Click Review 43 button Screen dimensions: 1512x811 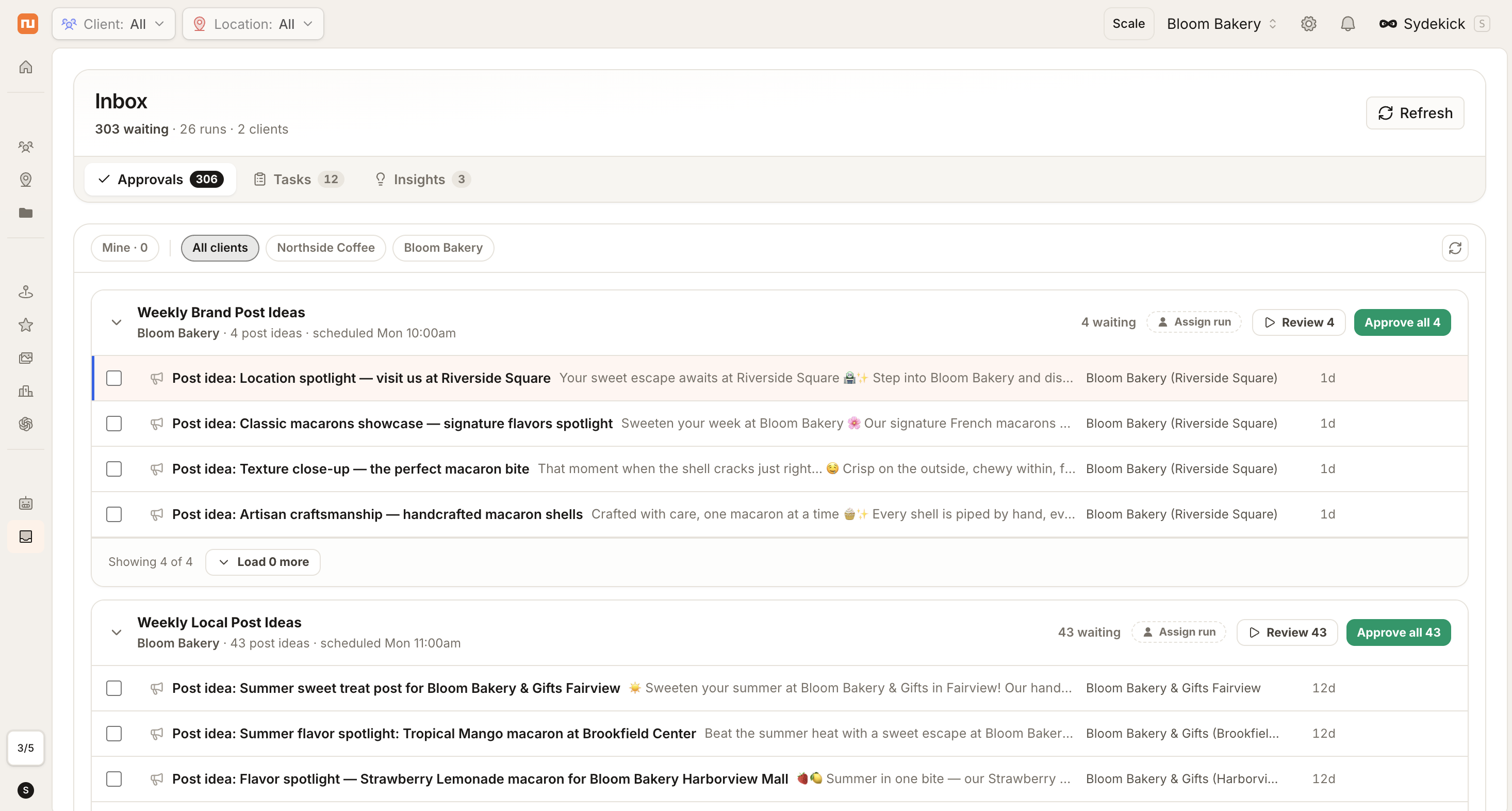pyautogui.click(x=1287, y=632)
